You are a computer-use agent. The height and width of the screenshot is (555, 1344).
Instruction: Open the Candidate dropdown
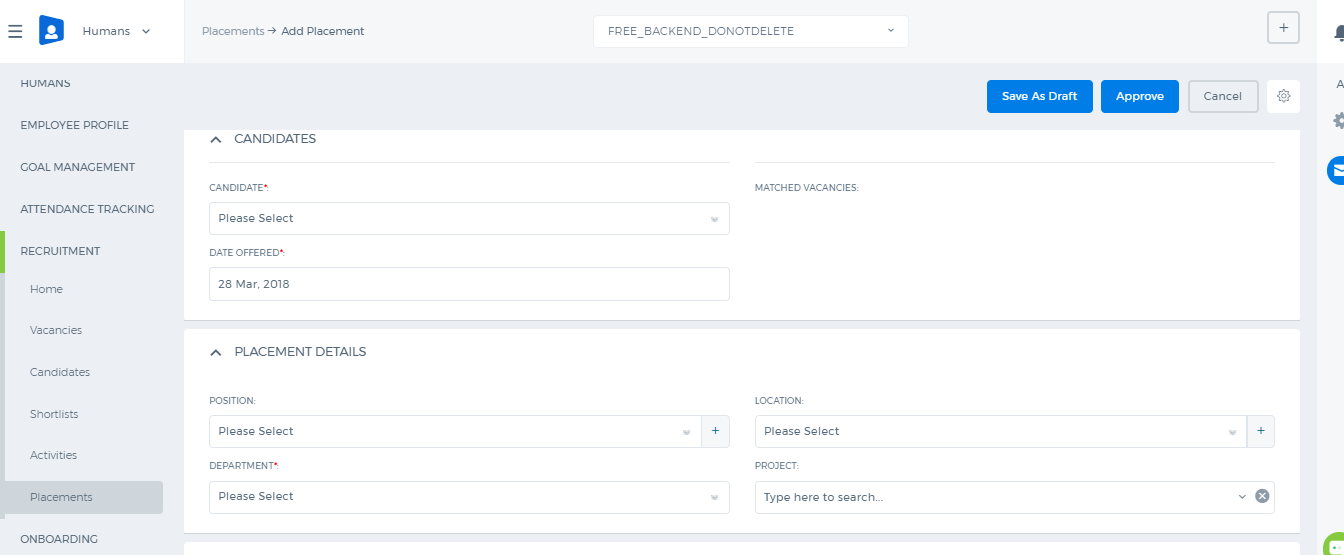469,218
